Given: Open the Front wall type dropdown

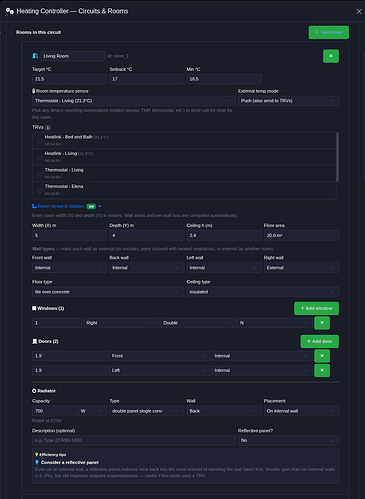Looking at the screenshot, I should [69, 268].
